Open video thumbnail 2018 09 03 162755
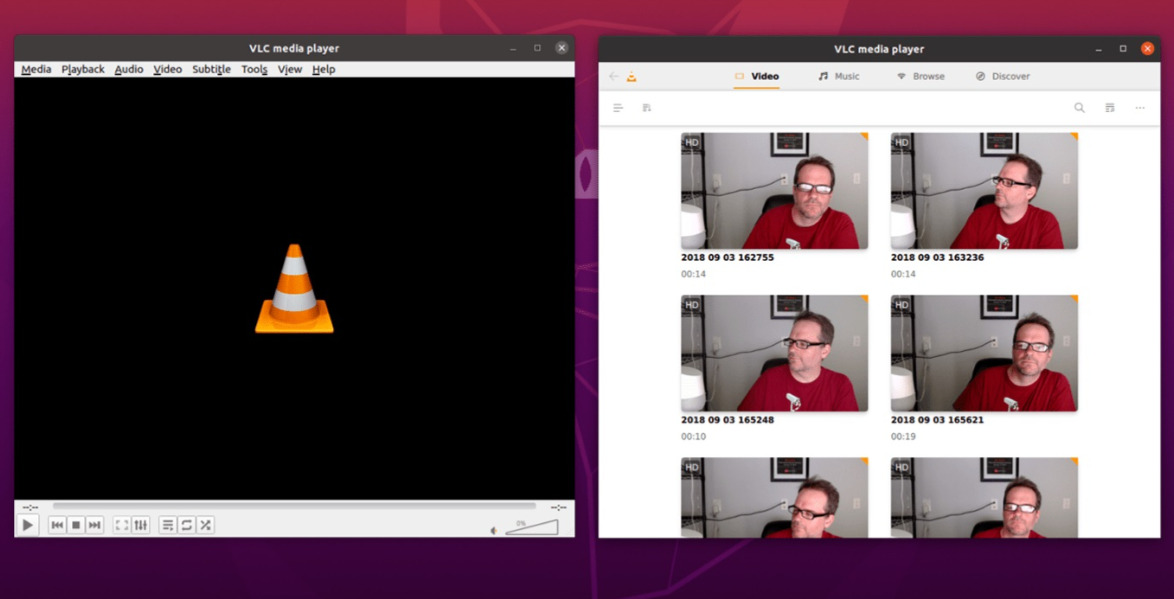 point(774,191)
